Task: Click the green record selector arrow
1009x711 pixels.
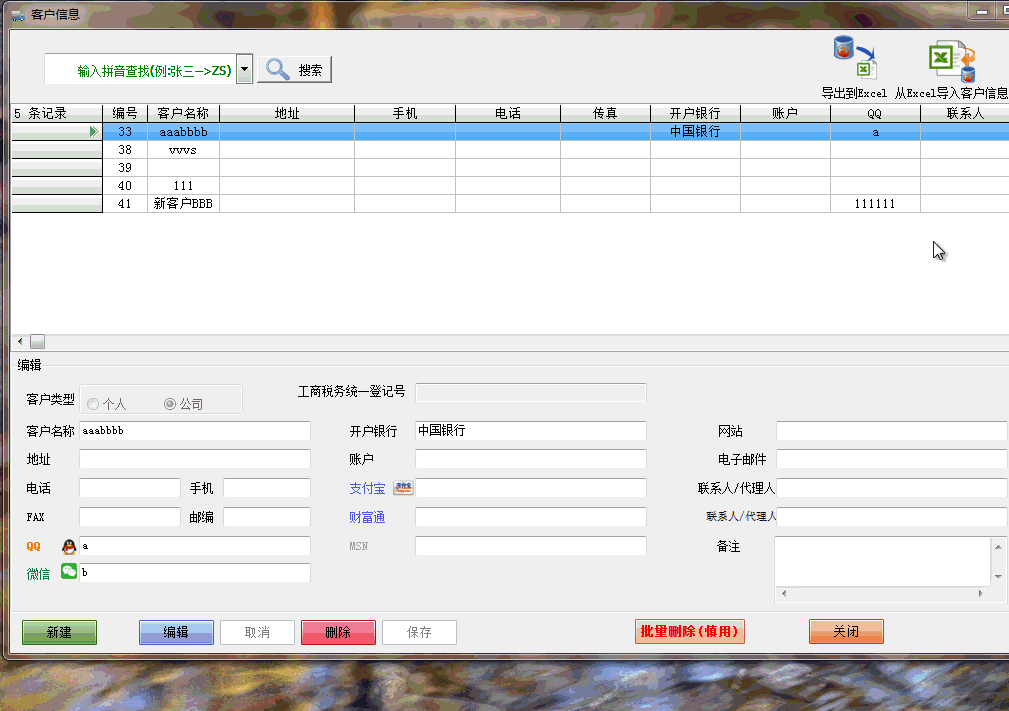Action: (92, 131)
